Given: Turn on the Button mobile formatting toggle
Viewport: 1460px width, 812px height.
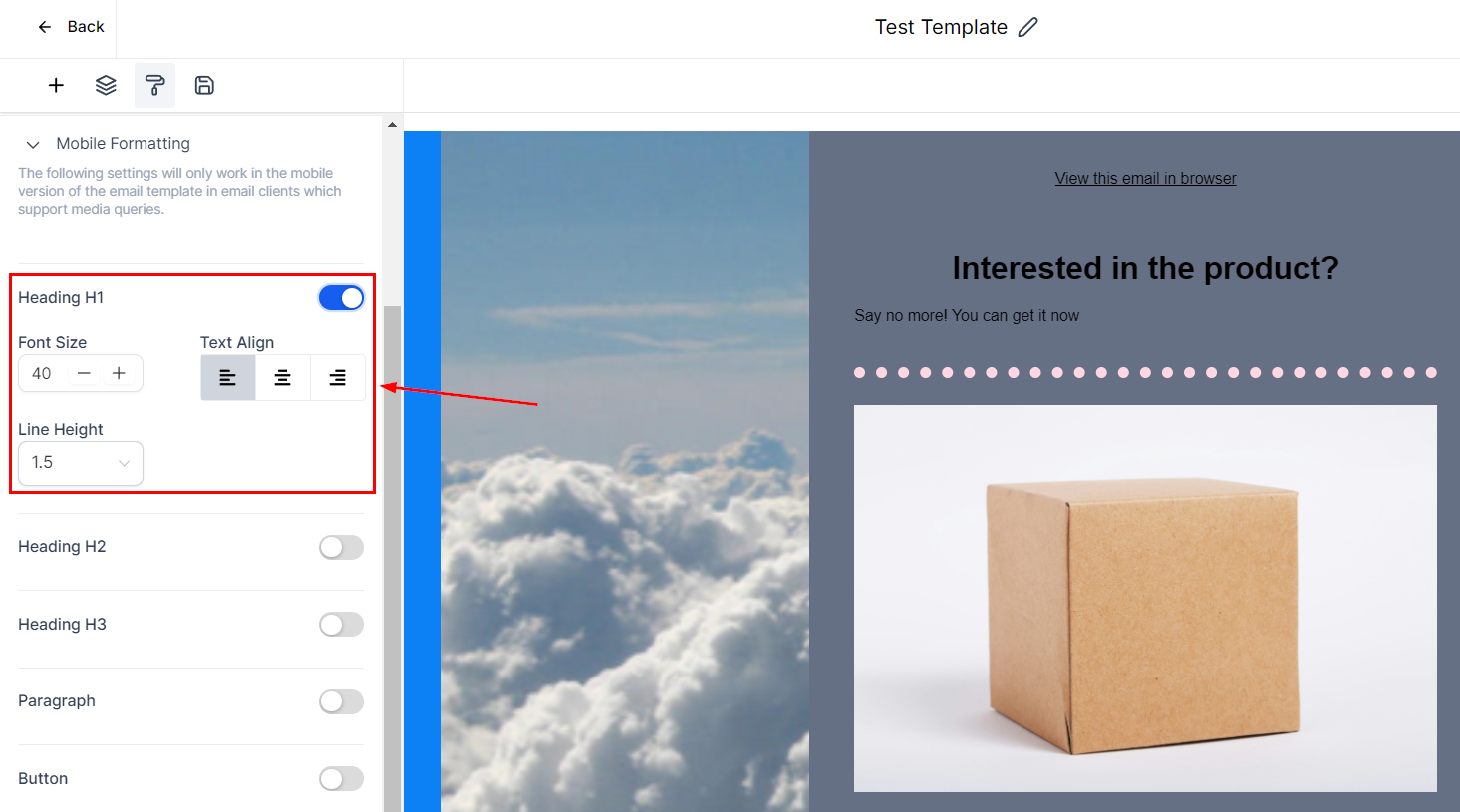Looking at the screenshot, I should pyautogui.click(x=341, y=779).
